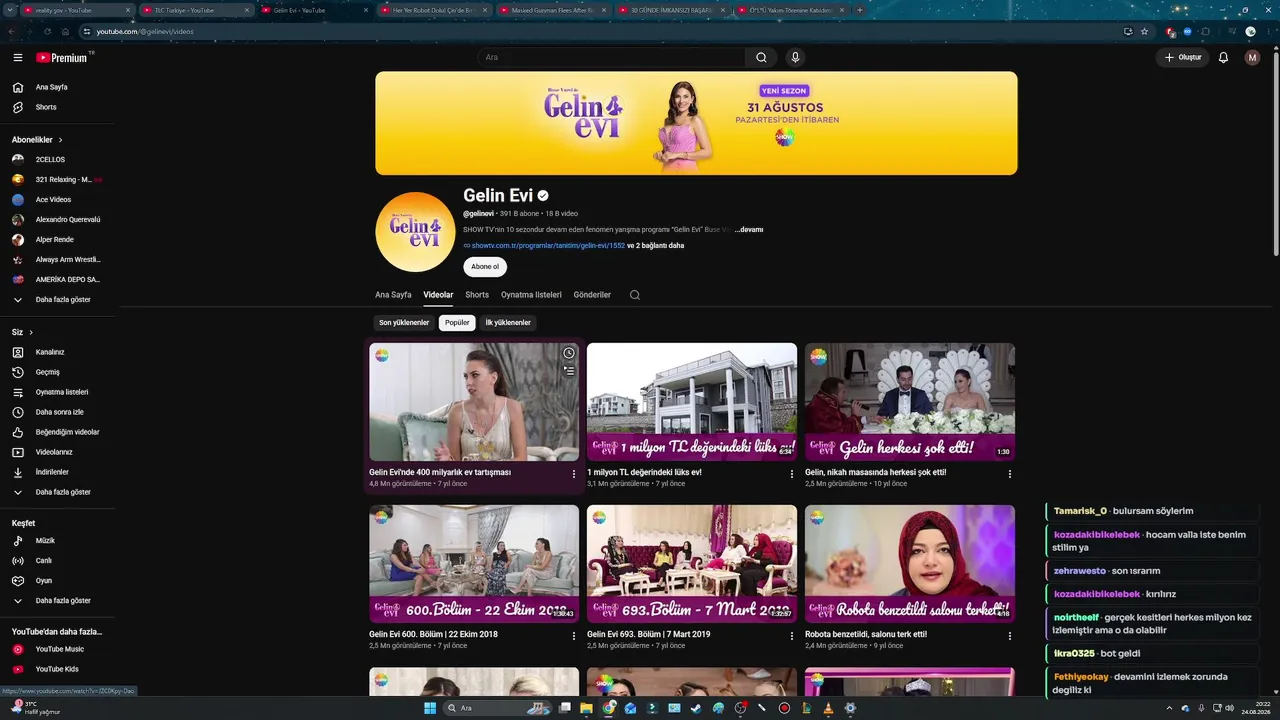Select the Popüler filter chip
The height and width of the screenshot is (720, 1280).
457,323
